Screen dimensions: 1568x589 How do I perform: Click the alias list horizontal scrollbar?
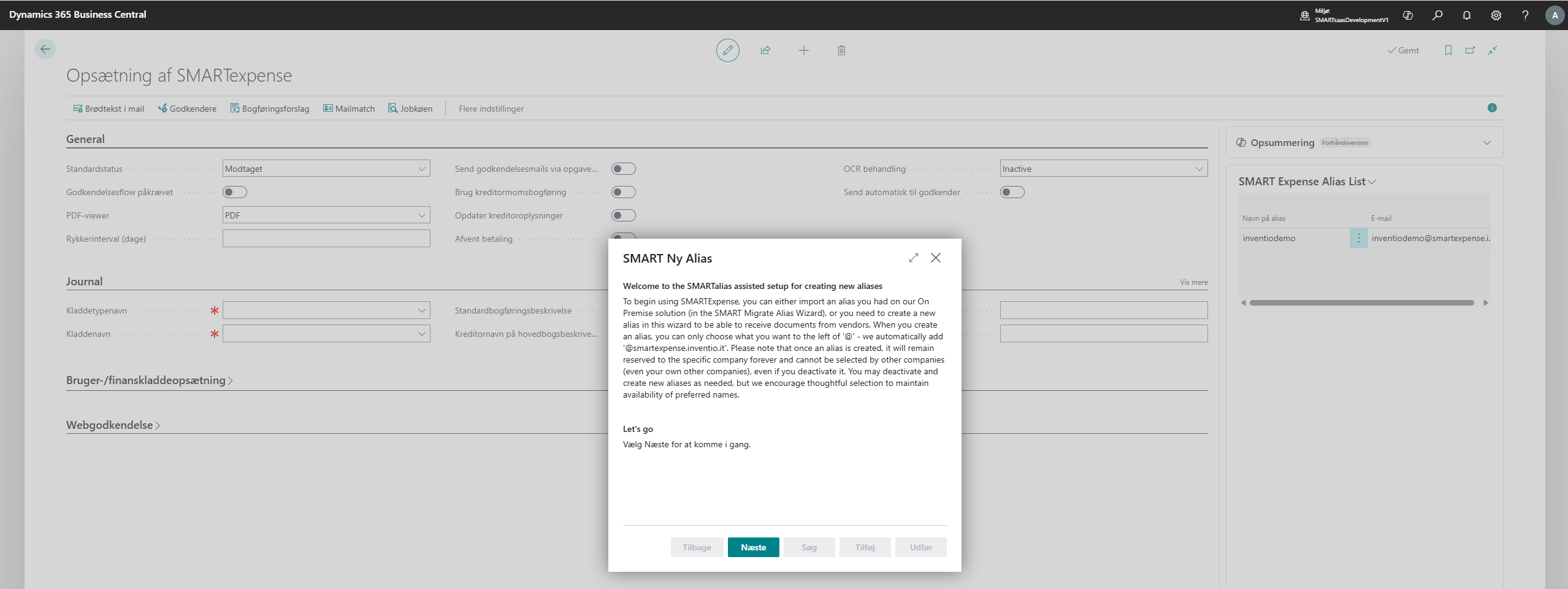pyautogui.click(x=1361, y=302)
